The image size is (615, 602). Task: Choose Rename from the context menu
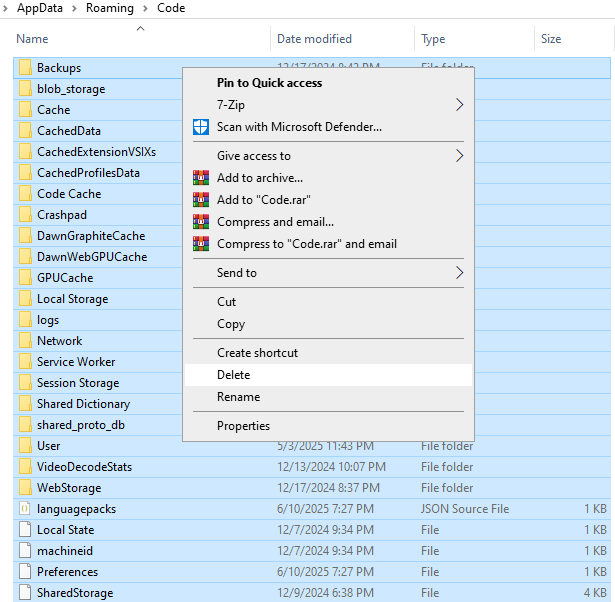point(238,397)
